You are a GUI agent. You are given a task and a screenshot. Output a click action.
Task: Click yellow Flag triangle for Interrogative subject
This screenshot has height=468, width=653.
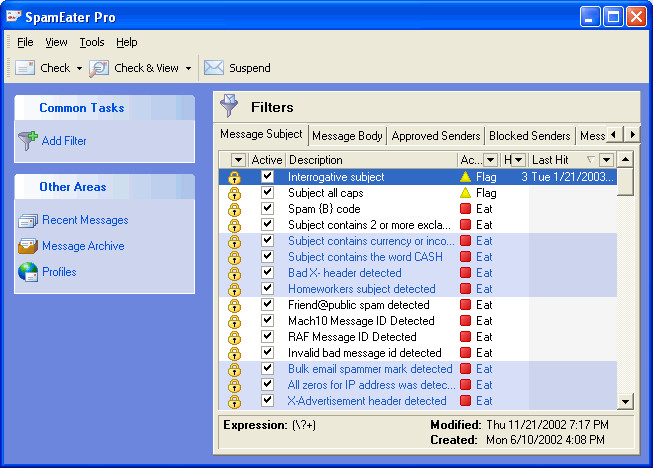pos(465,177)
